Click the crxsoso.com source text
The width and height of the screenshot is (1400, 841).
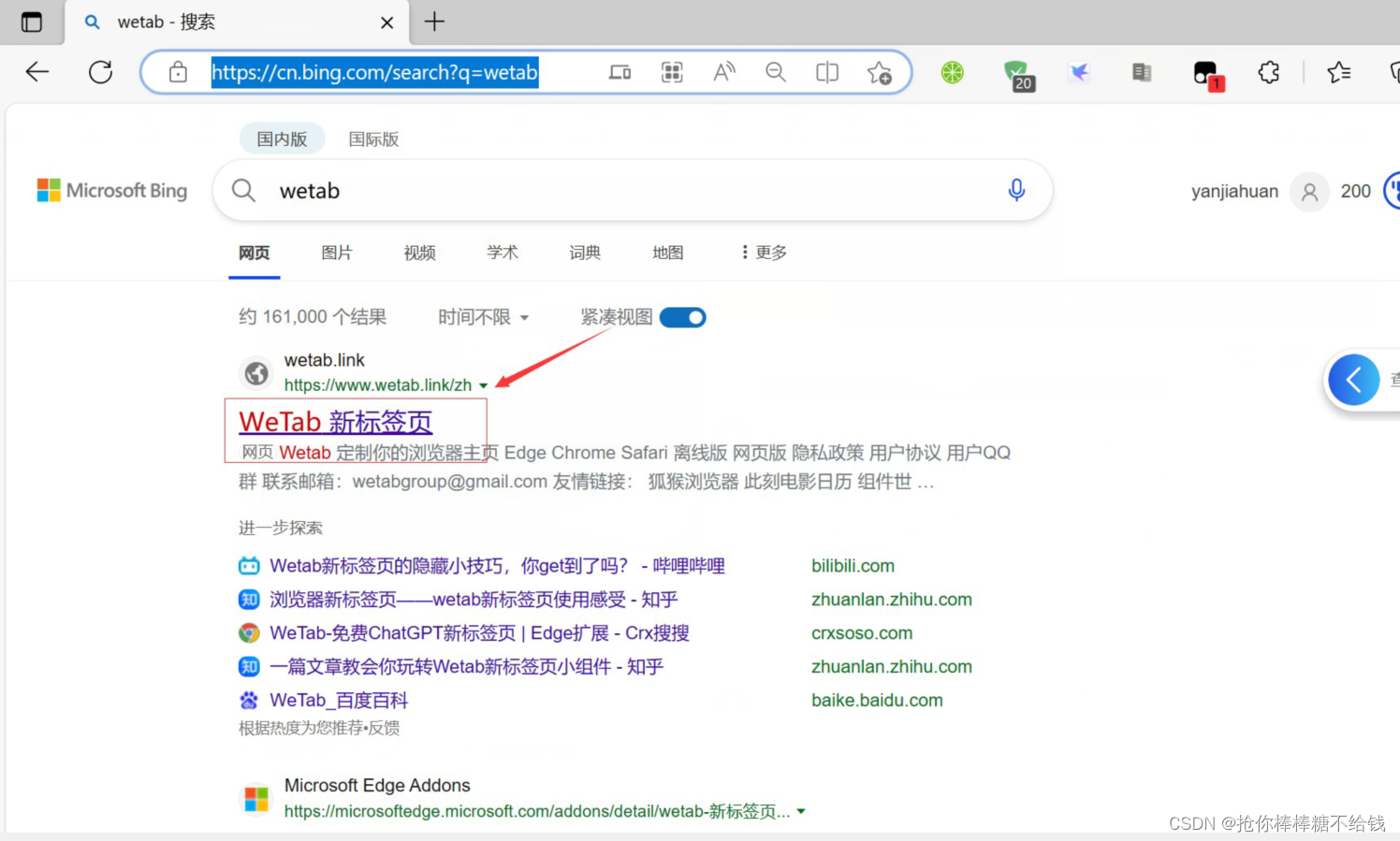pos(862,633)
